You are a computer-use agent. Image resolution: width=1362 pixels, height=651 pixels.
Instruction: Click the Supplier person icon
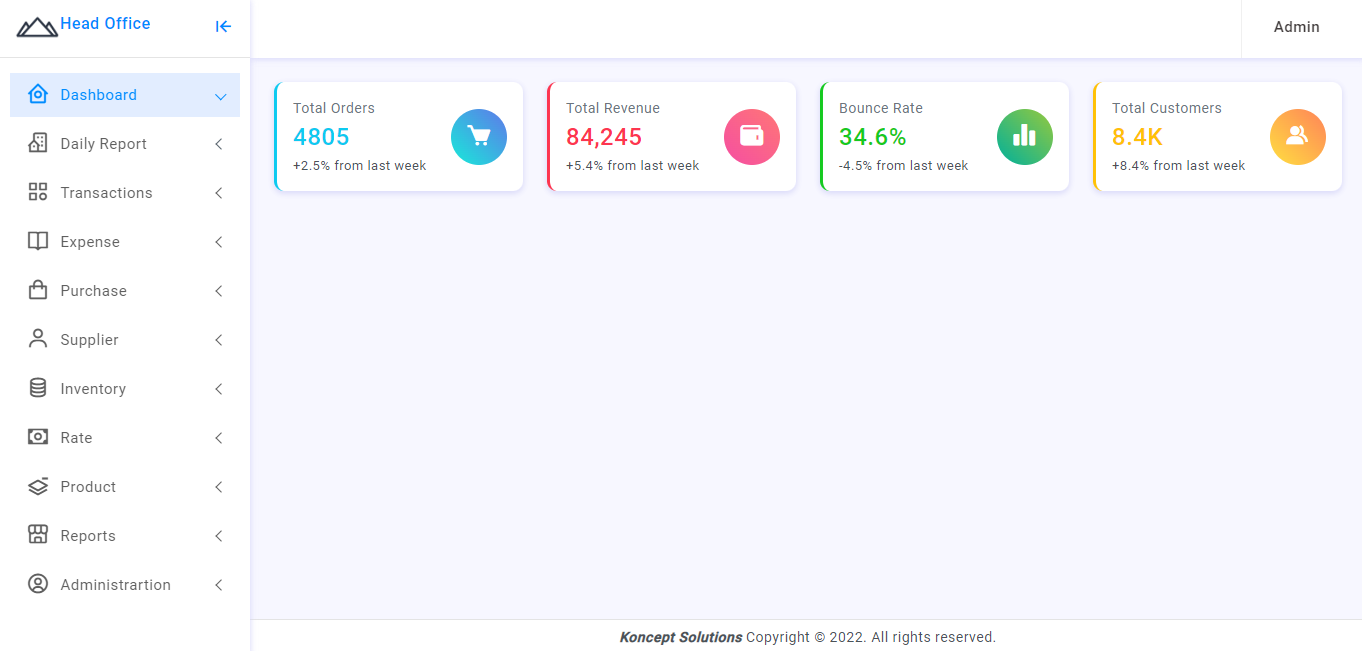tap(38, 339)
